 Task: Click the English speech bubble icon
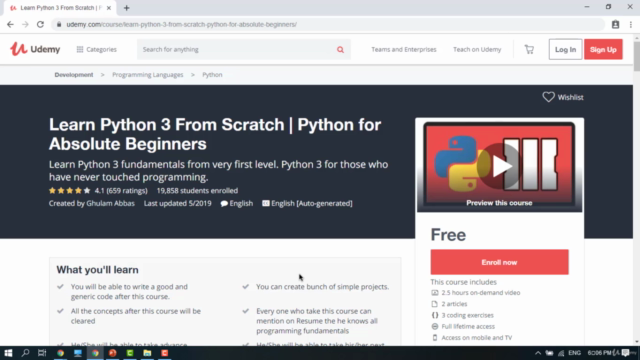[224, 203]
